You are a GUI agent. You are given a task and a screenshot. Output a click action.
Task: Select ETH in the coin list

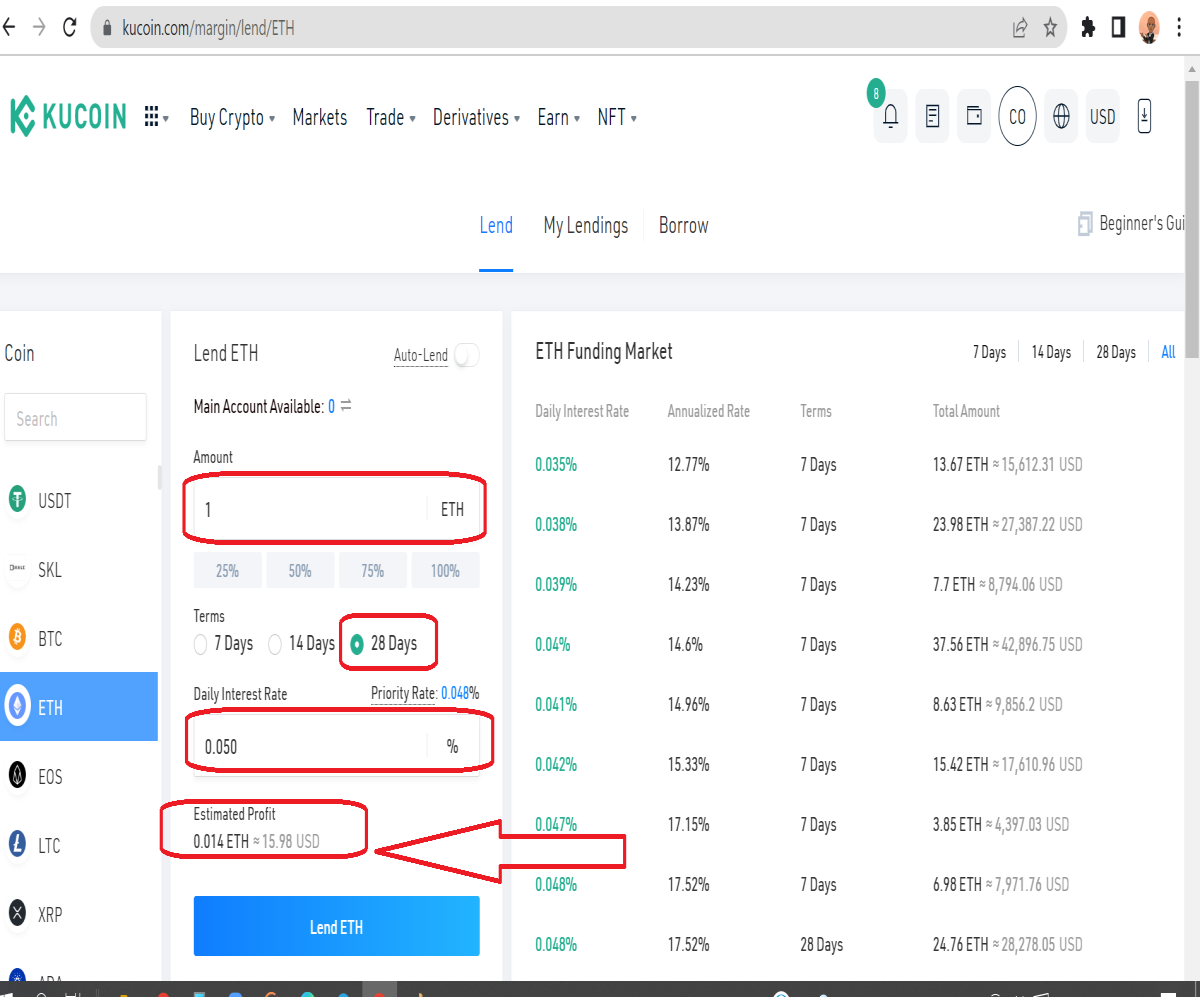point(79,707)
